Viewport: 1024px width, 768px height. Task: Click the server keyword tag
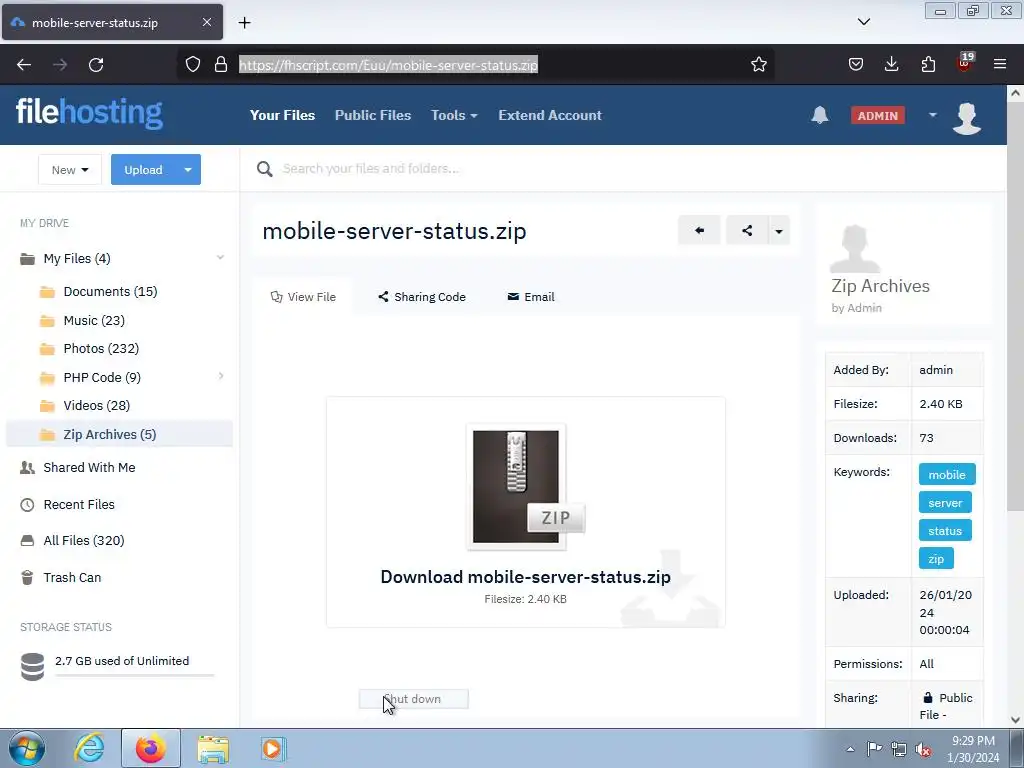coord(945,503)
